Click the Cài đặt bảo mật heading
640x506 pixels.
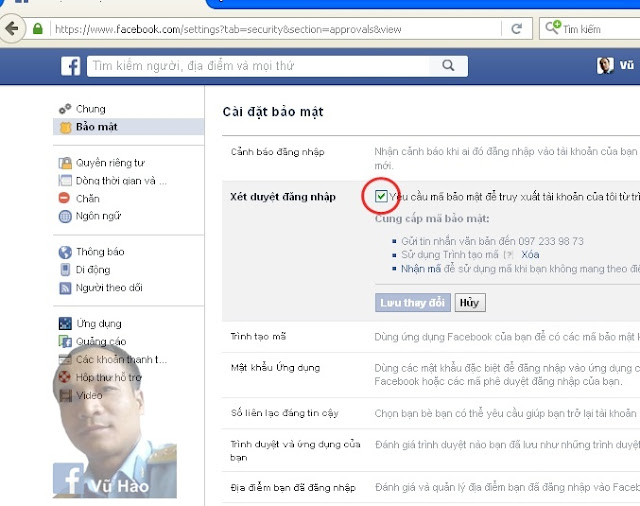click(x=273, y=112)
